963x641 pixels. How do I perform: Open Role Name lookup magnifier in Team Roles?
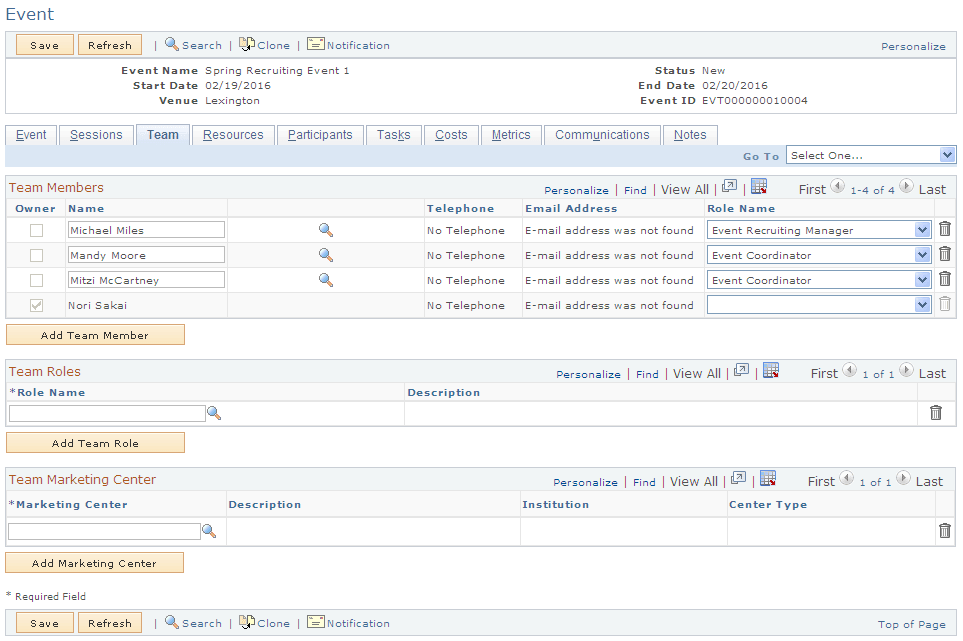coord(214,413)
